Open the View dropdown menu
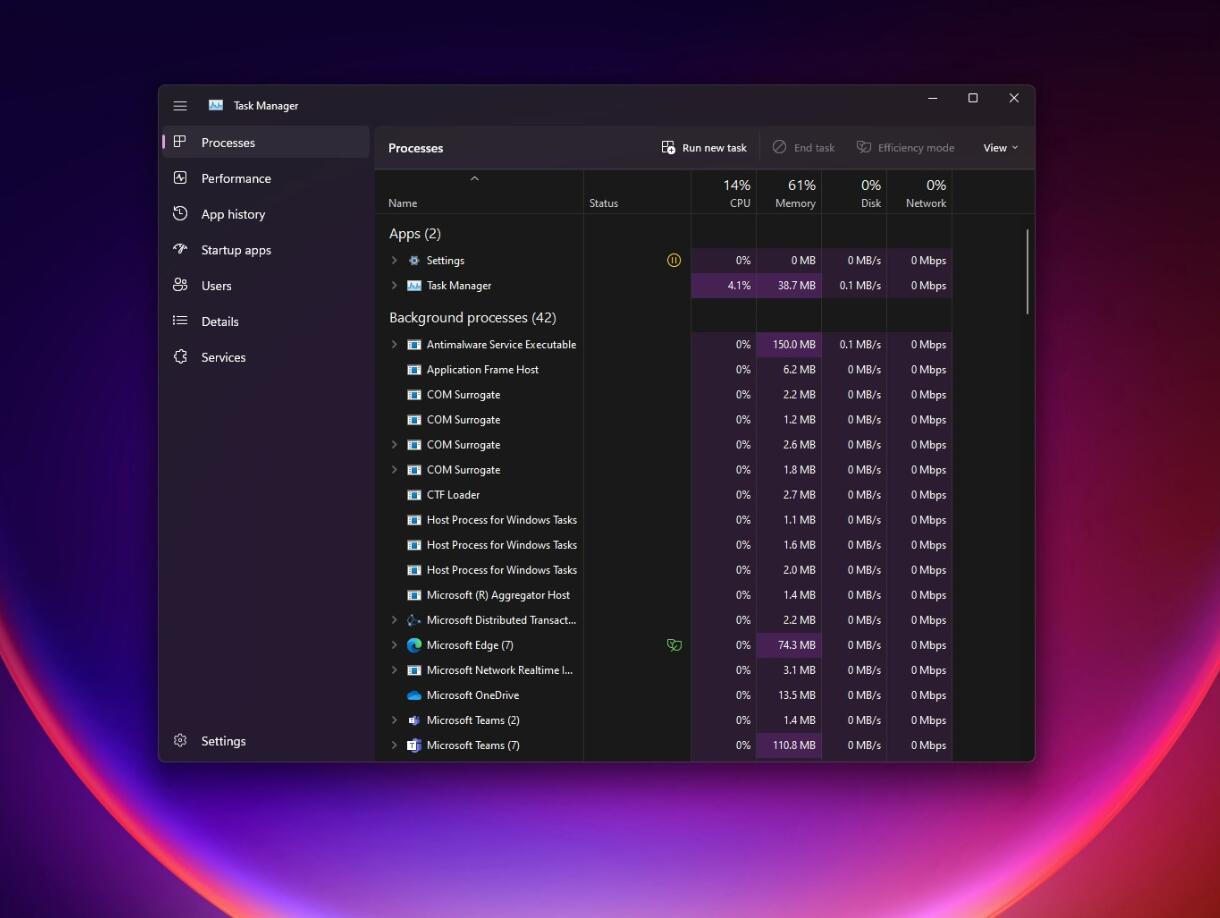The width and height of the screenshot is (1220, 918). click(x=1000, y=147)
